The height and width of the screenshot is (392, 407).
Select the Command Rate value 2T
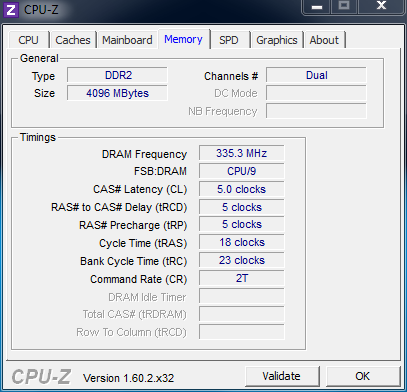click(x=242, y=278)
